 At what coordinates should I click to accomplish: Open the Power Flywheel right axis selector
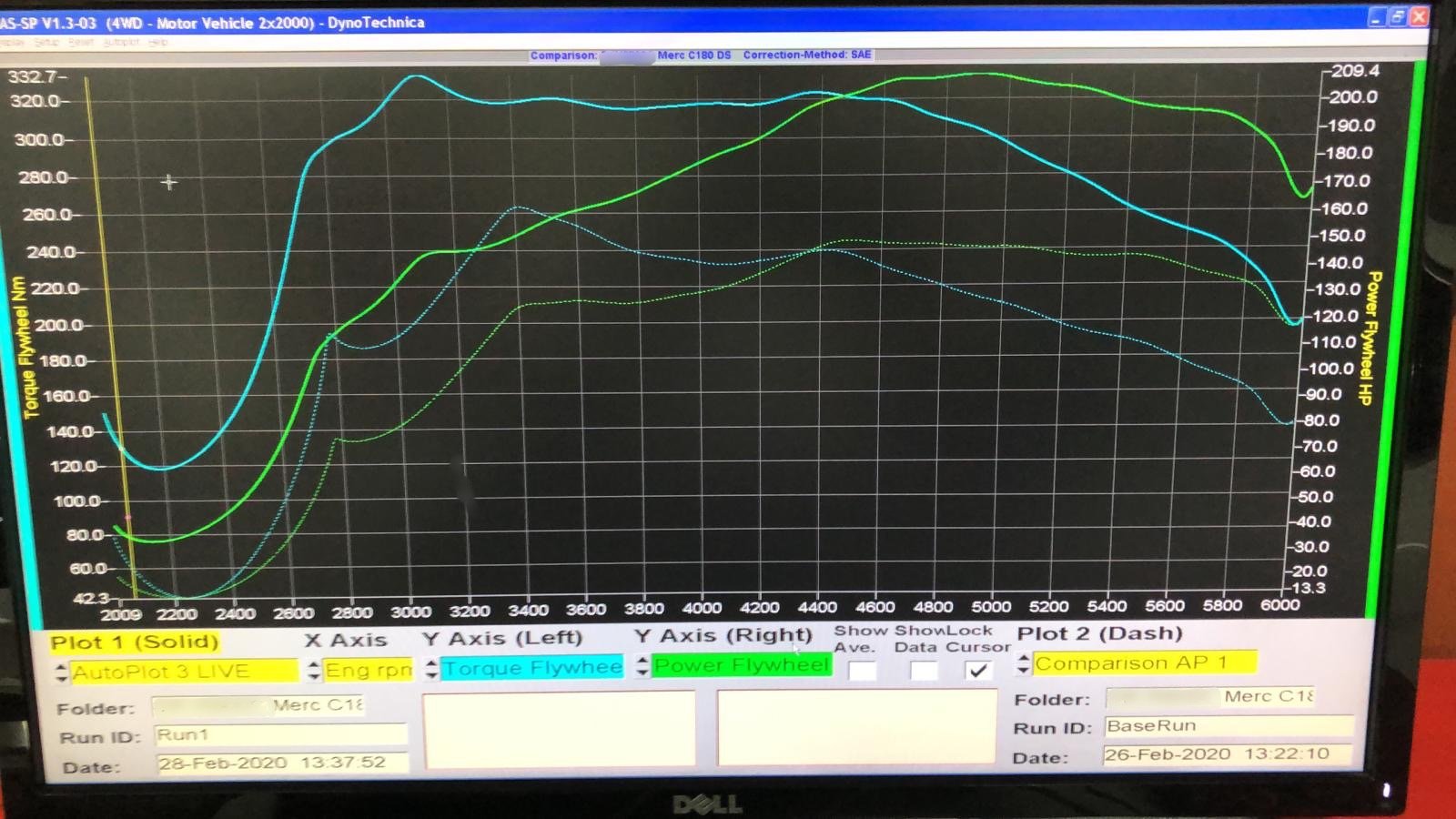[742, 665]
